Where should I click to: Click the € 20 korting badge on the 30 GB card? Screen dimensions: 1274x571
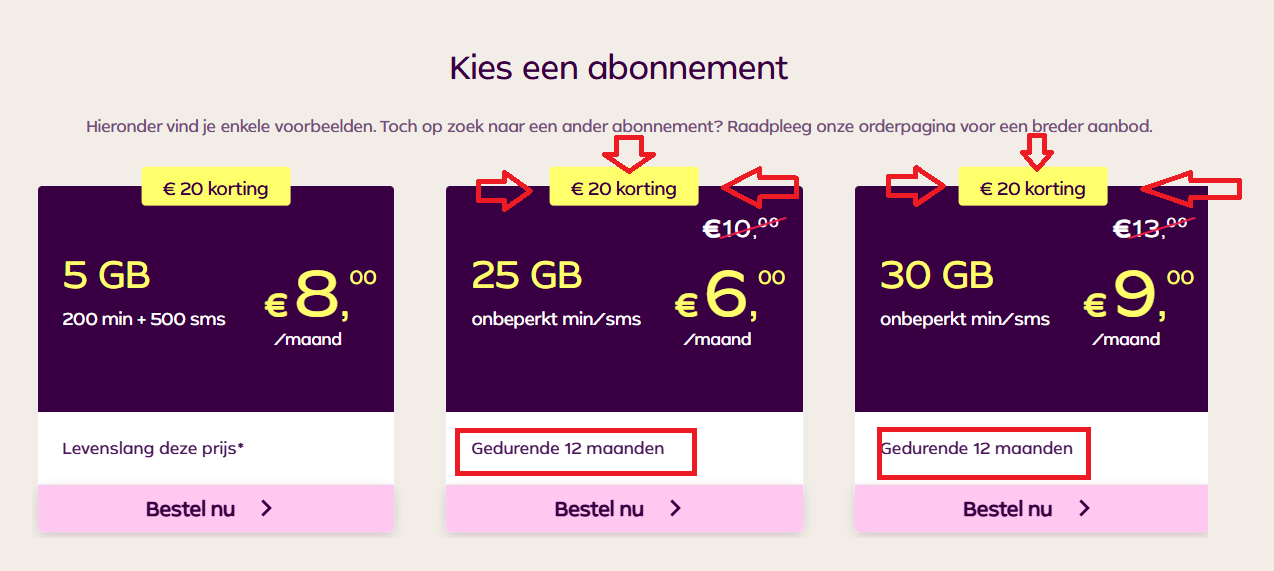point(1033,188)
